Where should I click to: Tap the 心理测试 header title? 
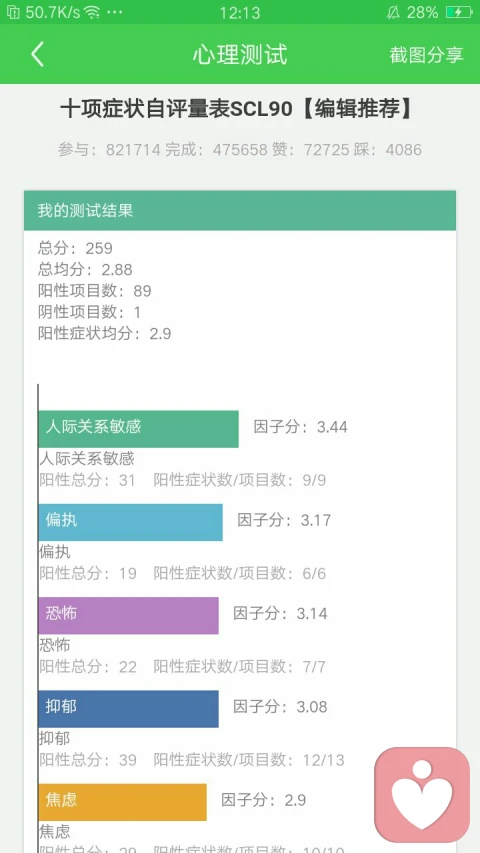(239, 54)
